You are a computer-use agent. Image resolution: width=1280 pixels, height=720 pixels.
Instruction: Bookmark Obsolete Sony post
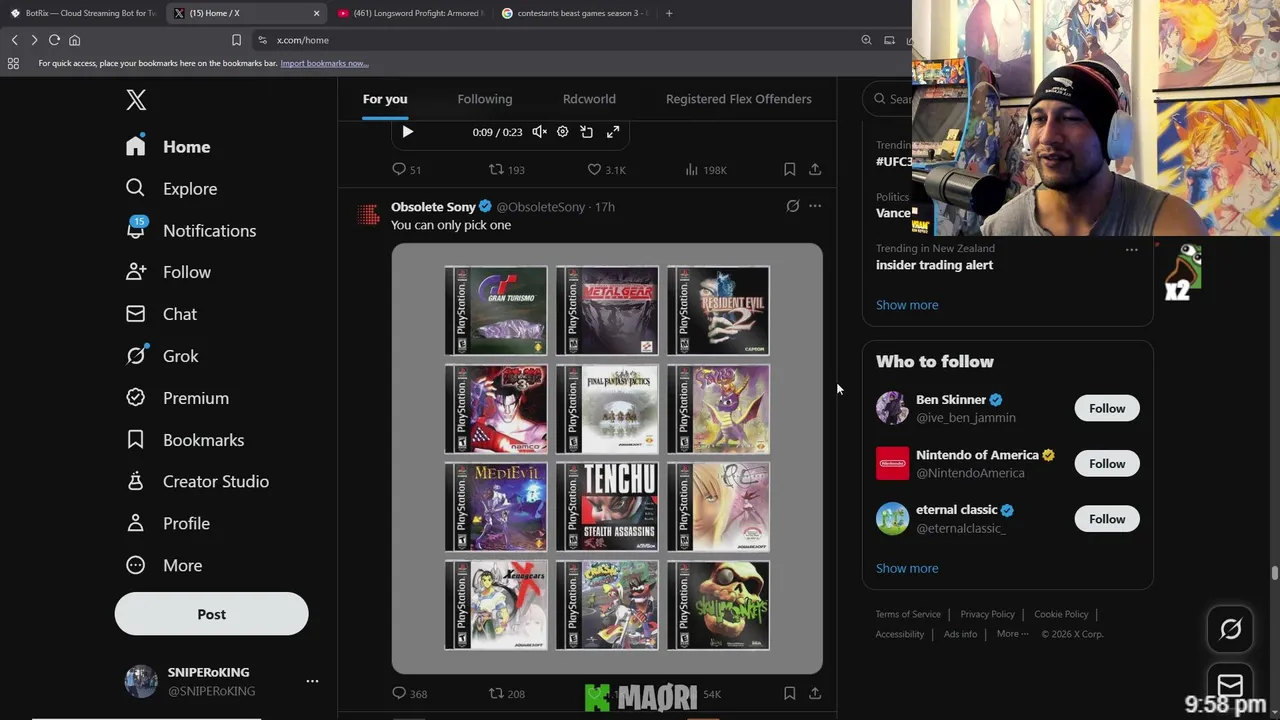click(x=789, y=693)
